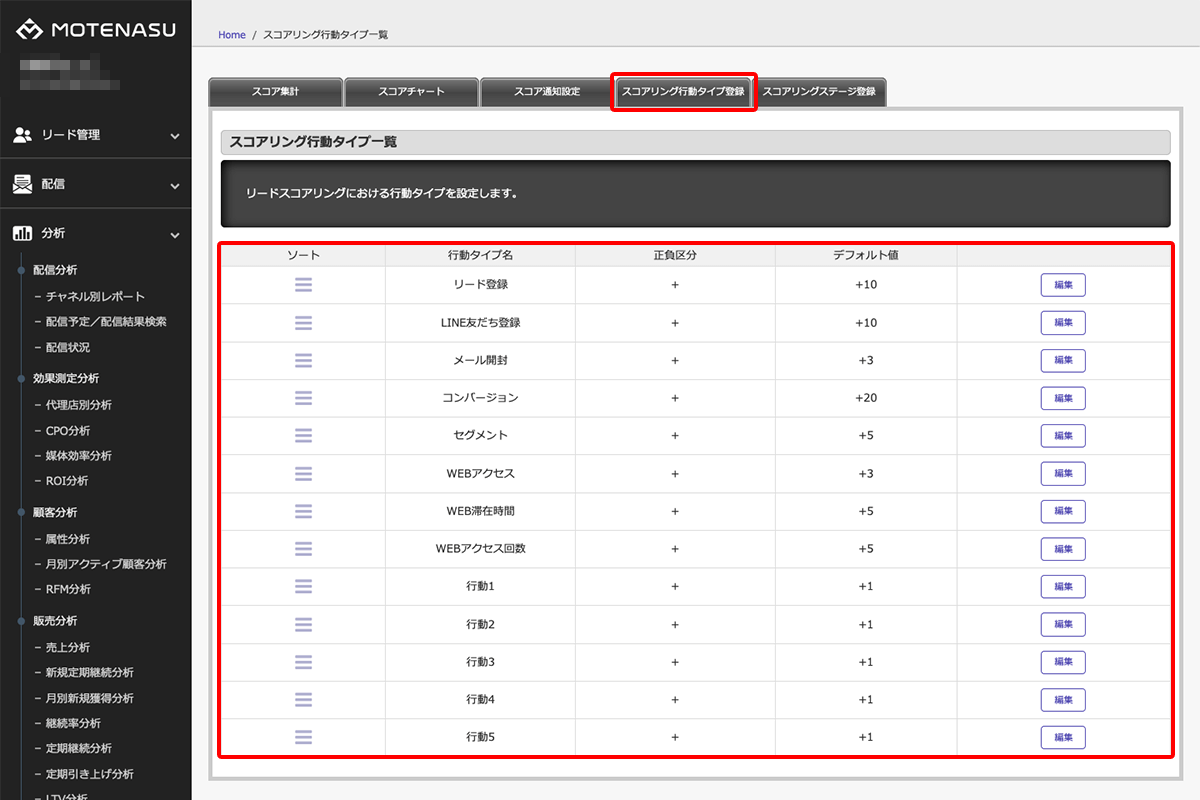Edit the WEBアクセス回数 action type
The height and width of the screenshot is (800, 1200).
click(x=1062, y=549)
